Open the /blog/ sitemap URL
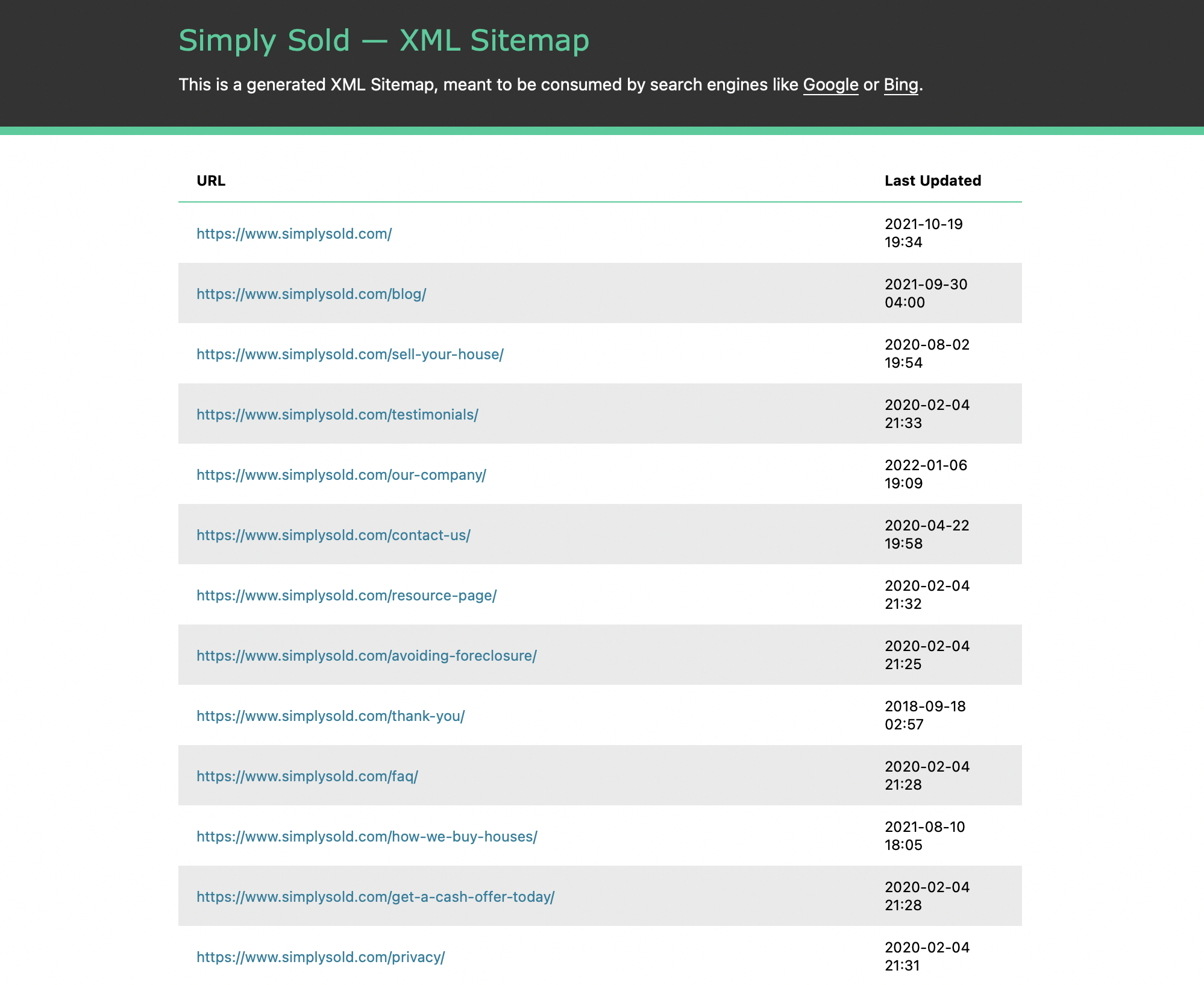 [x=311, y=294]
